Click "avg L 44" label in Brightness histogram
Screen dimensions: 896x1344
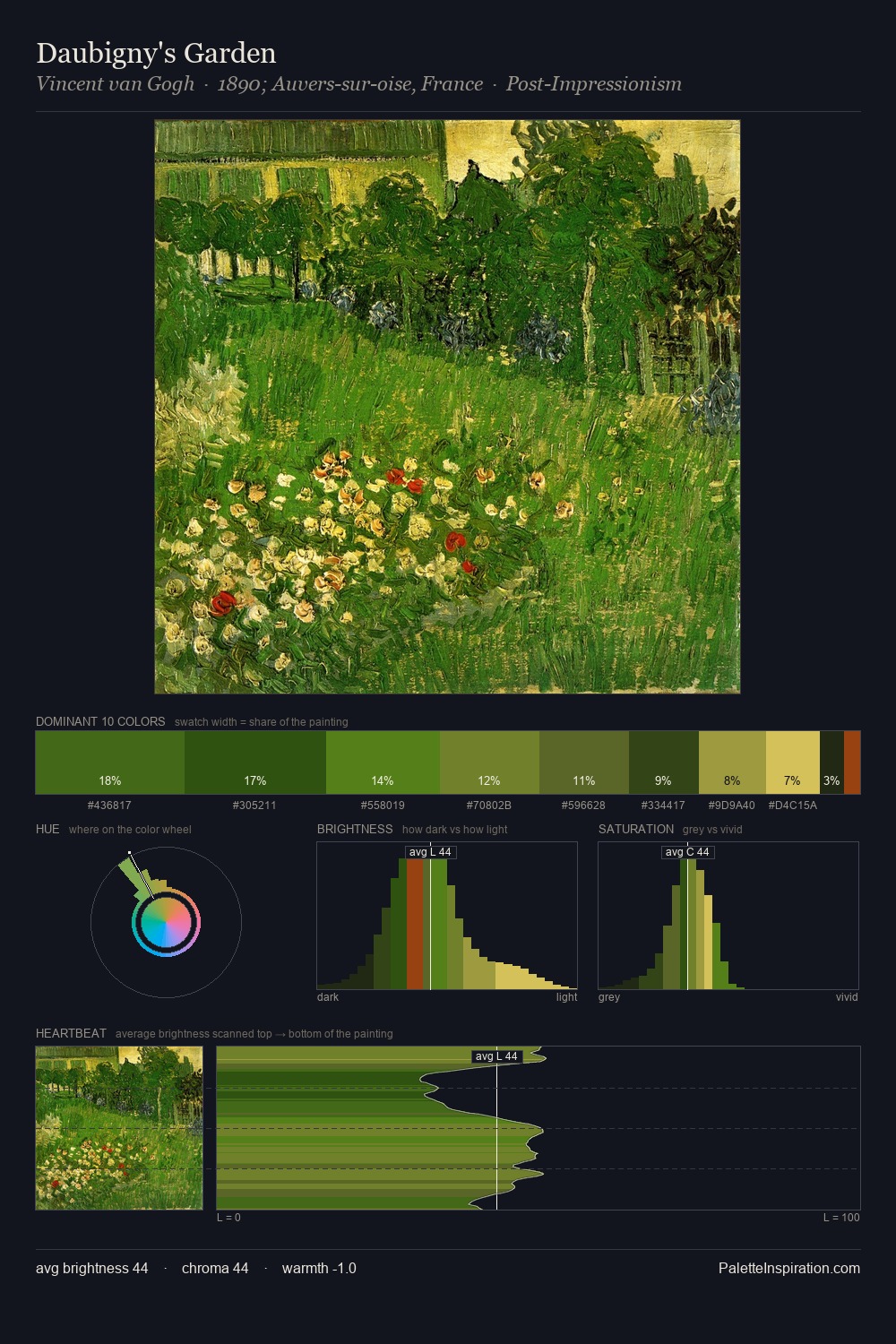click(430, 852)
